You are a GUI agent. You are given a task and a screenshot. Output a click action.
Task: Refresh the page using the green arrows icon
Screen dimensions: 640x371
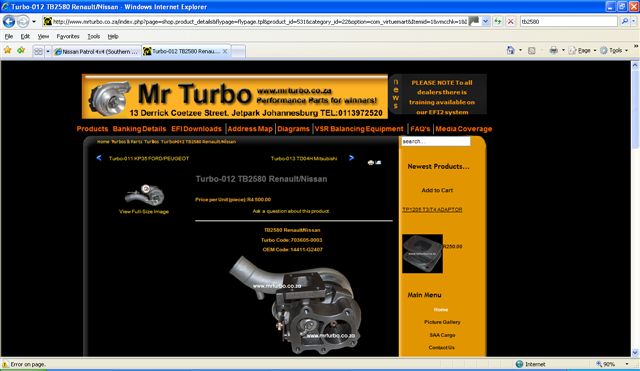tap(498, 21)
